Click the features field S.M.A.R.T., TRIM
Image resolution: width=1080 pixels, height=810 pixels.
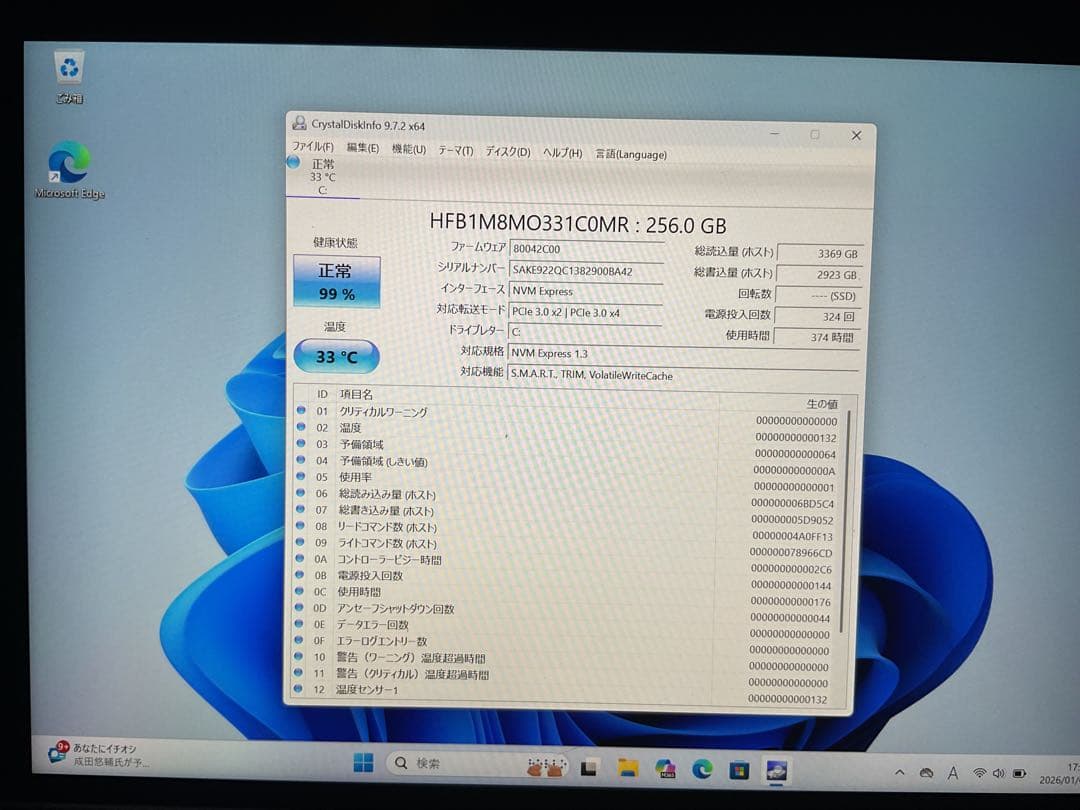click(x=683, y=375)
